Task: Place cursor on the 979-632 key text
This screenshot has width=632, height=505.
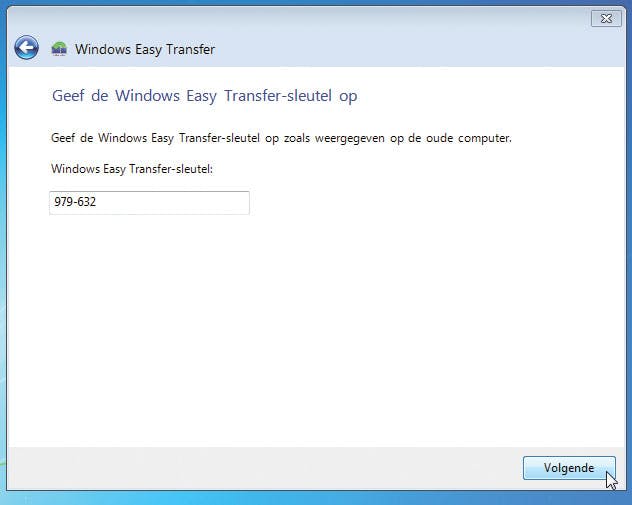Action: click(75, 202)
